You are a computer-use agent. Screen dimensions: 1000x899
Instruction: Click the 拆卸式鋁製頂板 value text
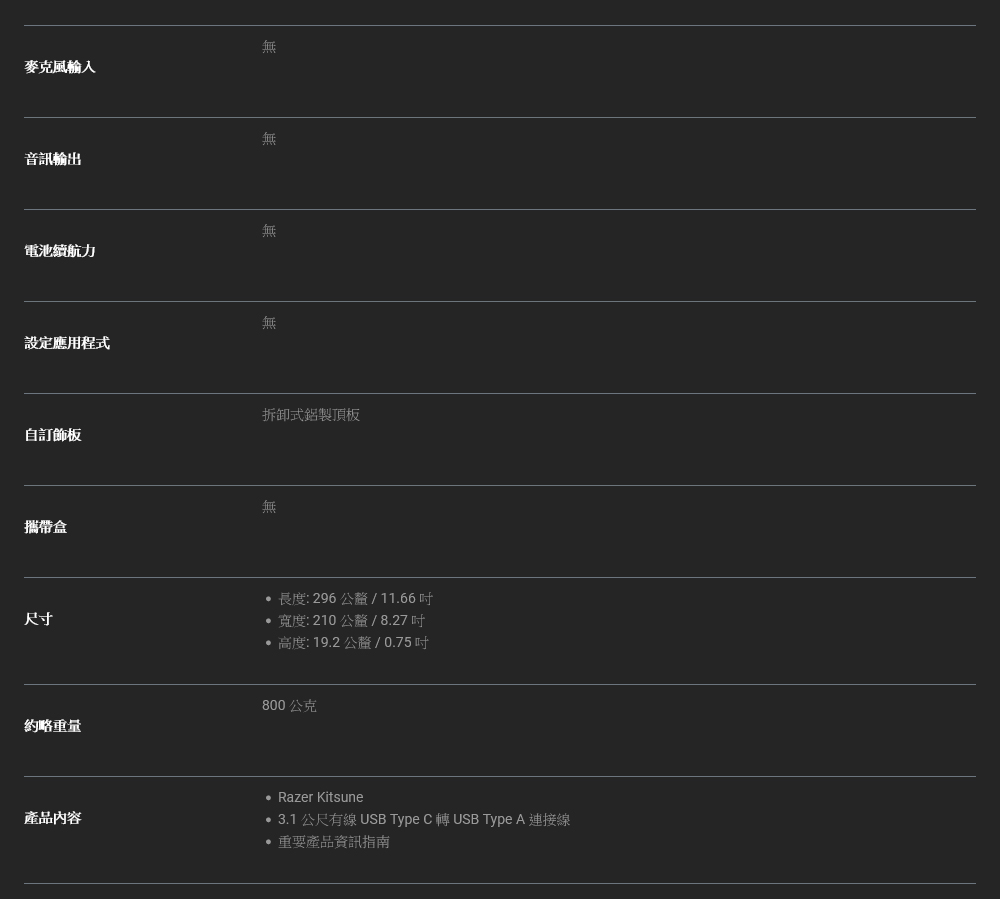click(311, 415)
